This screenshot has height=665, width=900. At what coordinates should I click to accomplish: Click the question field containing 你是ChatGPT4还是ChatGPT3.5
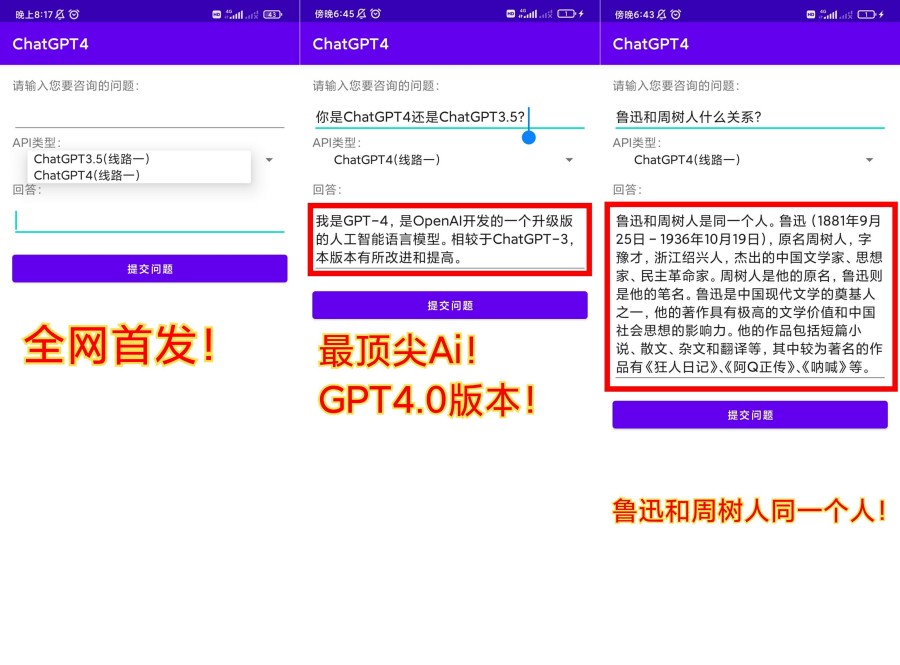pos(420,117)
